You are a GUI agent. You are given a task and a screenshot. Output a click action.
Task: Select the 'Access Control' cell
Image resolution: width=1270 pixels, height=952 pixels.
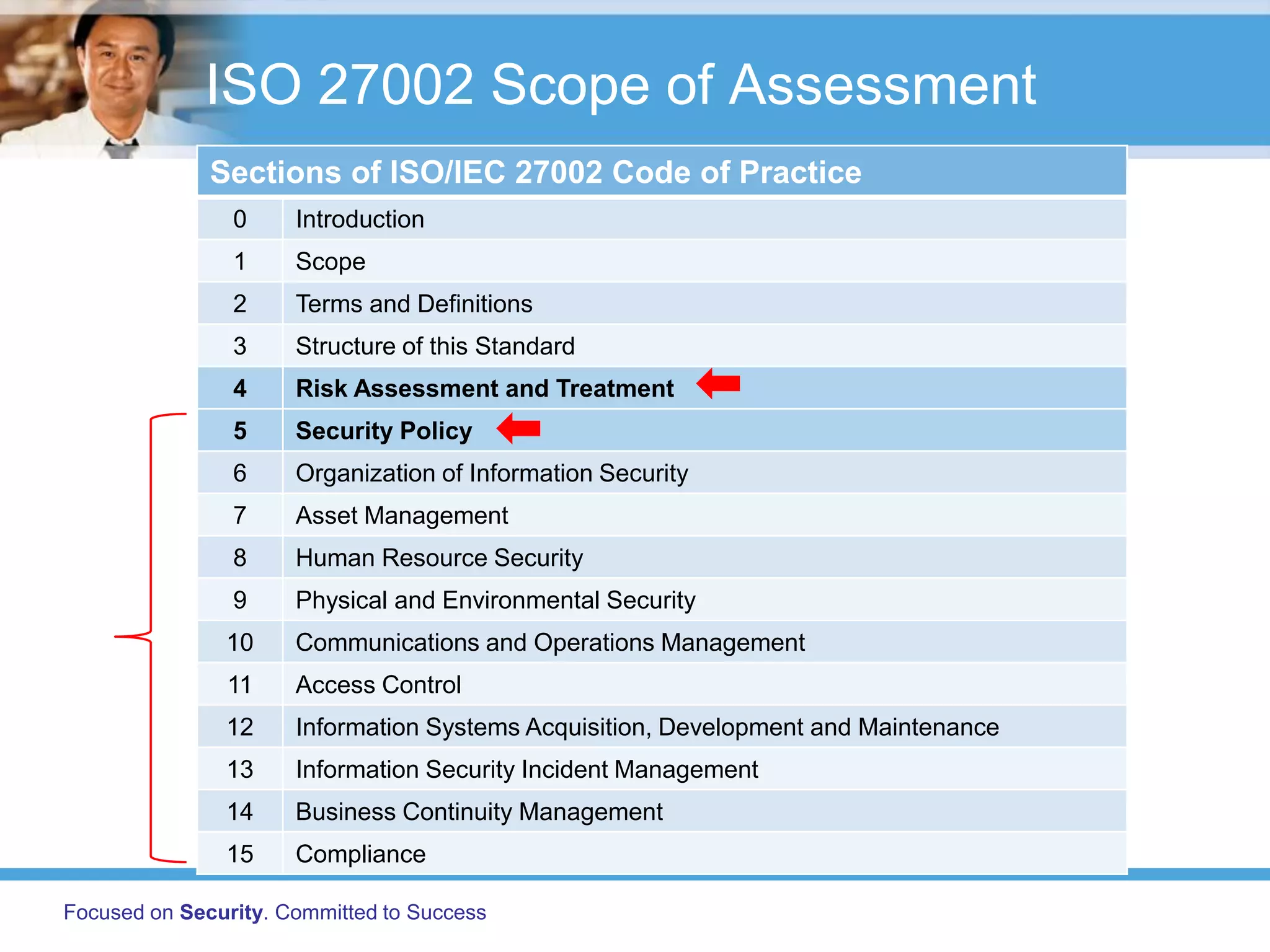pos(704,685)
